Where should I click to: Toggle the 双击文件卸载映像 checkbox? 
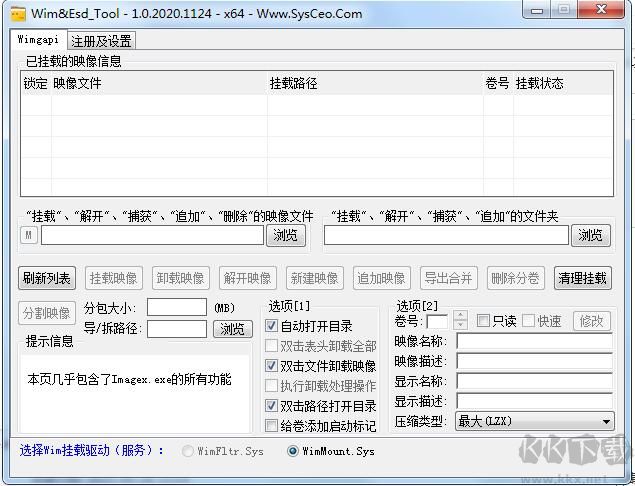tap(271, 366)
